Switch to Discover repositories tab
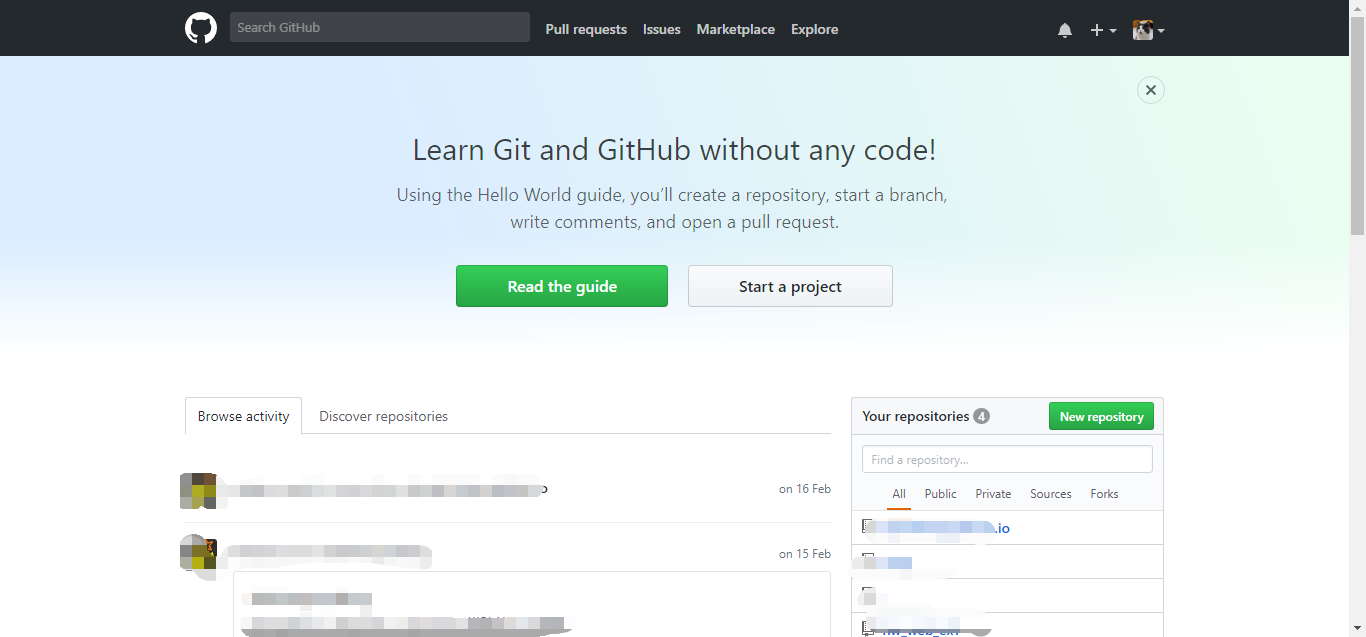Image resolution: width=1366 pixels, height=637 pixels. click(383, 416)
